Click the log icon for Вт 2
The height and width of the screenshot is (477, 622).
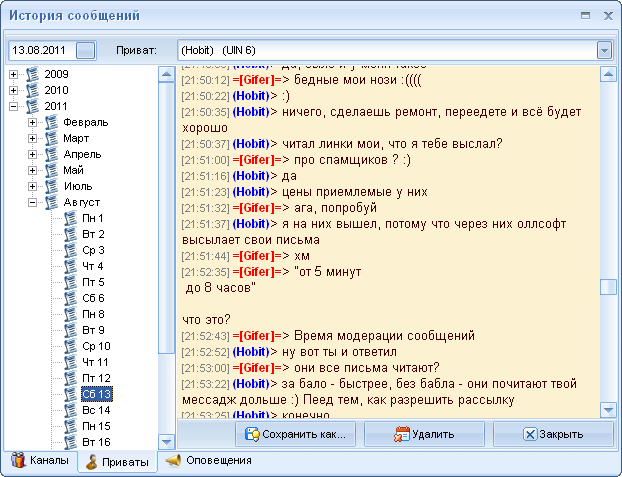(x=71, y=234)
